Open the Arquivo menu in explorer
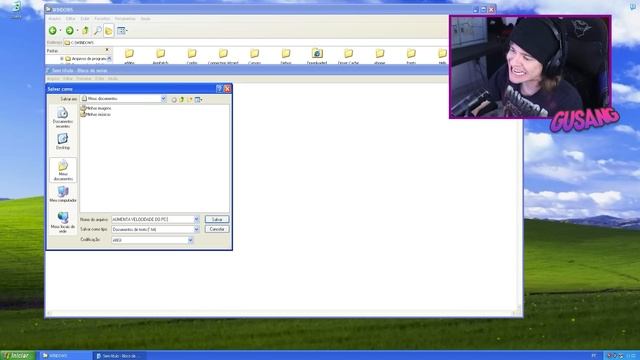 (x=54, y=19)
